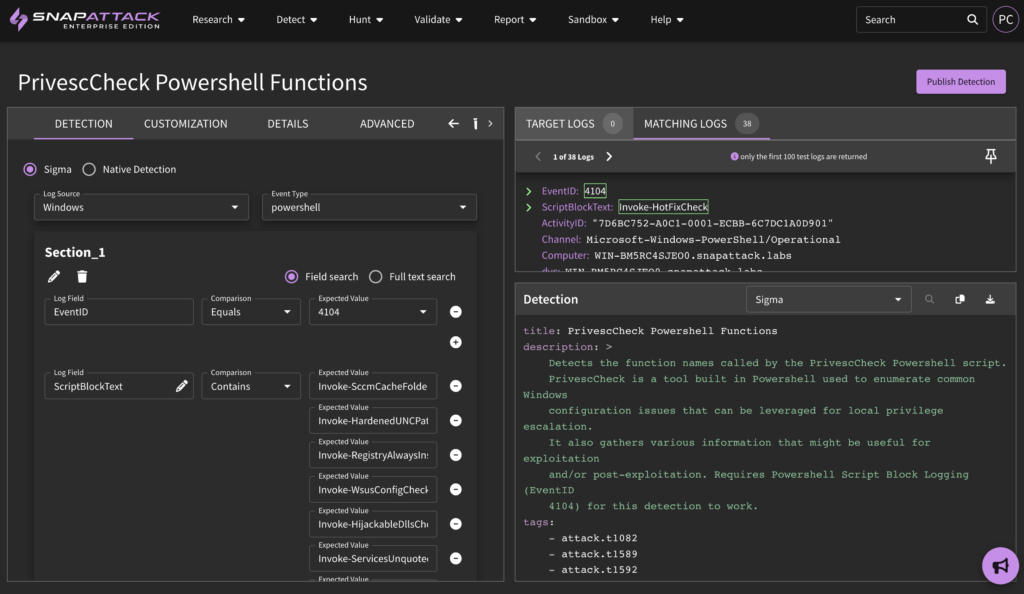
Task: Copy the detection using the copy icon
Action: click(960, 299)
